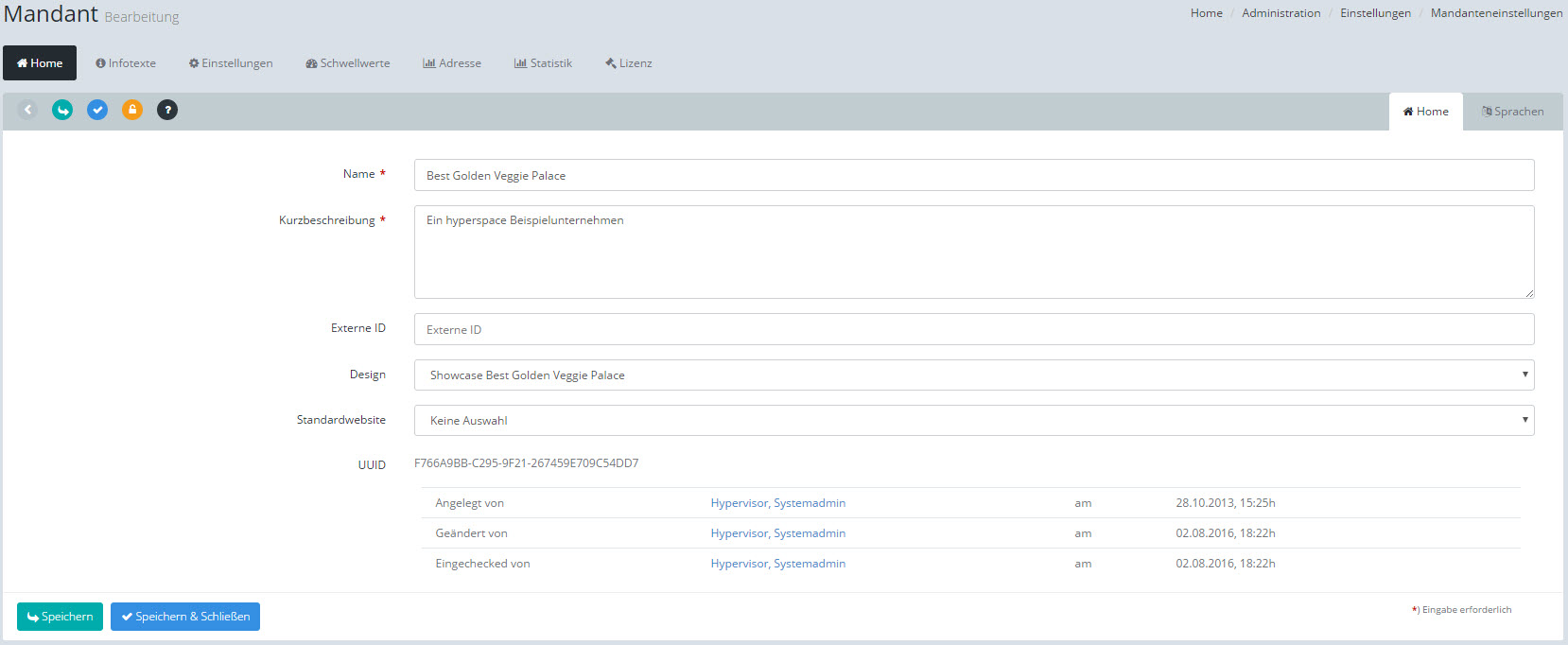
Task: Click the blue checkmark save-and-close icon
Action: pyautogui.click(x=97, y=110)
